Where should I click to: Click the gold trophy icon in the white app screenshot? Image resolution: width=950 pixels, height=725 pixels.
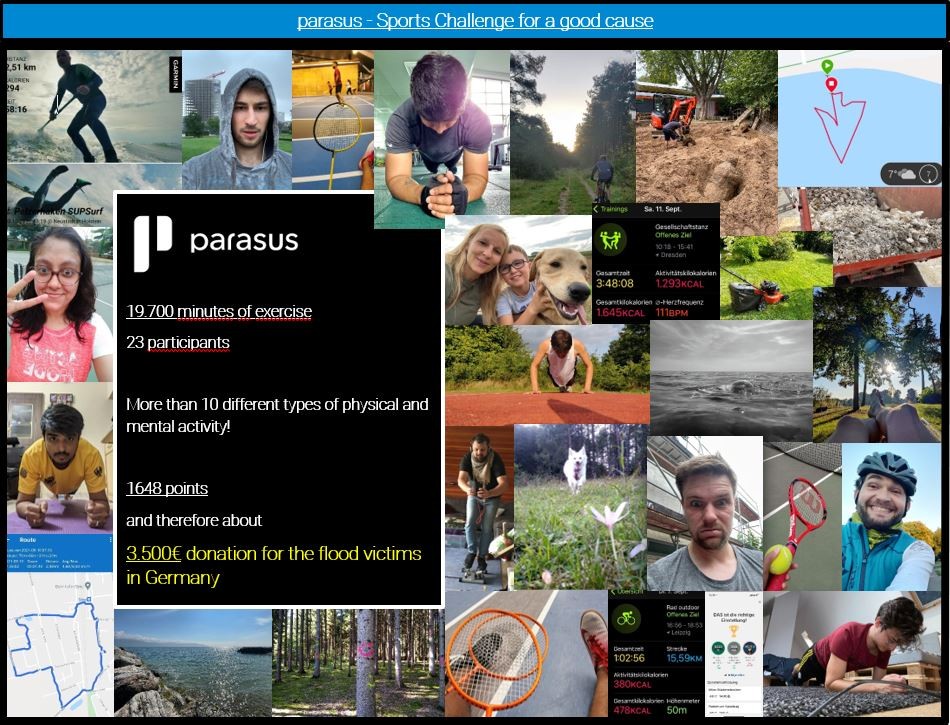point(733,631)
